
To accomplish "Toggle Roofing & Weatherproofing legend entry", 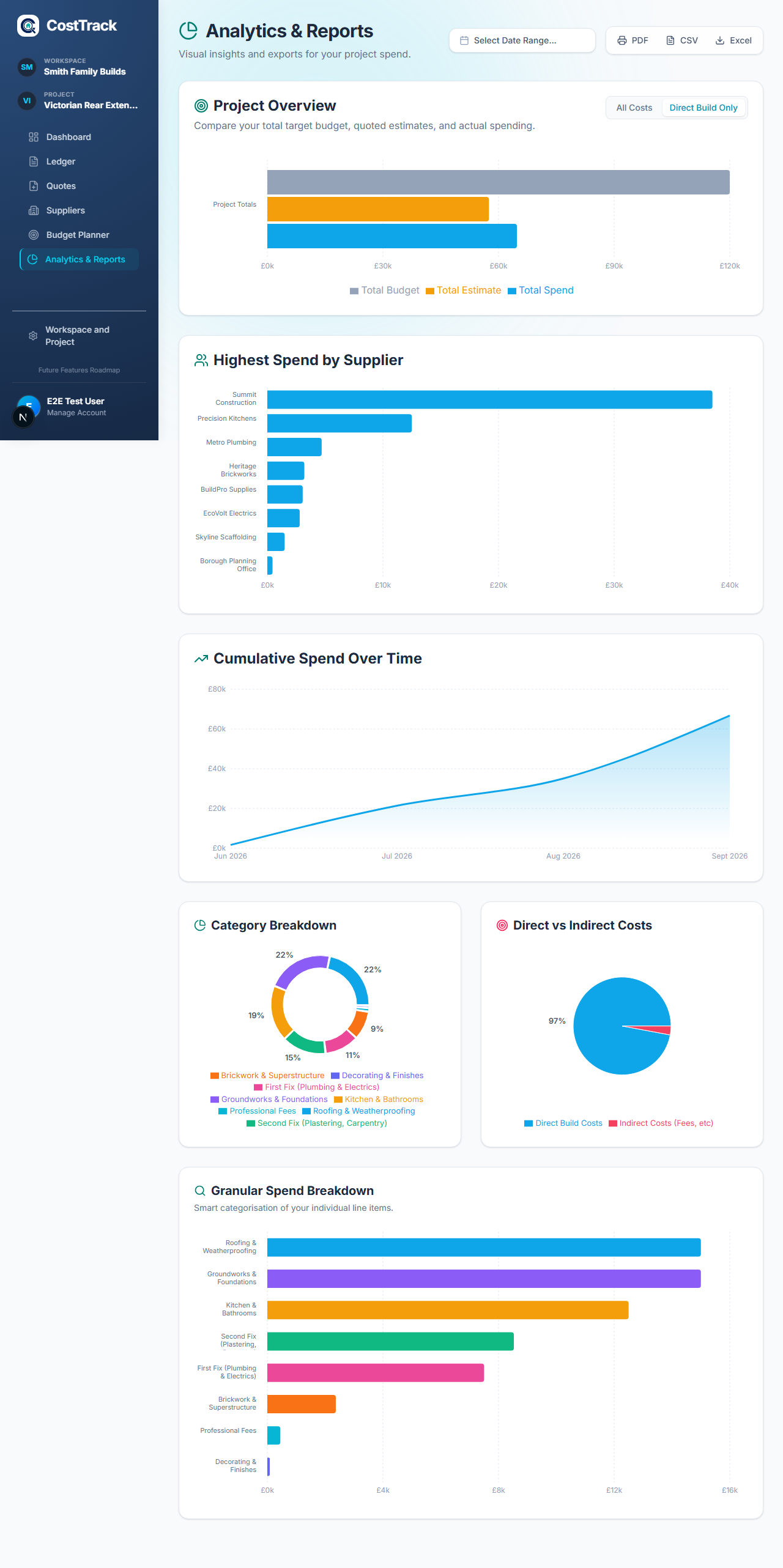I will click(359, 1111).
